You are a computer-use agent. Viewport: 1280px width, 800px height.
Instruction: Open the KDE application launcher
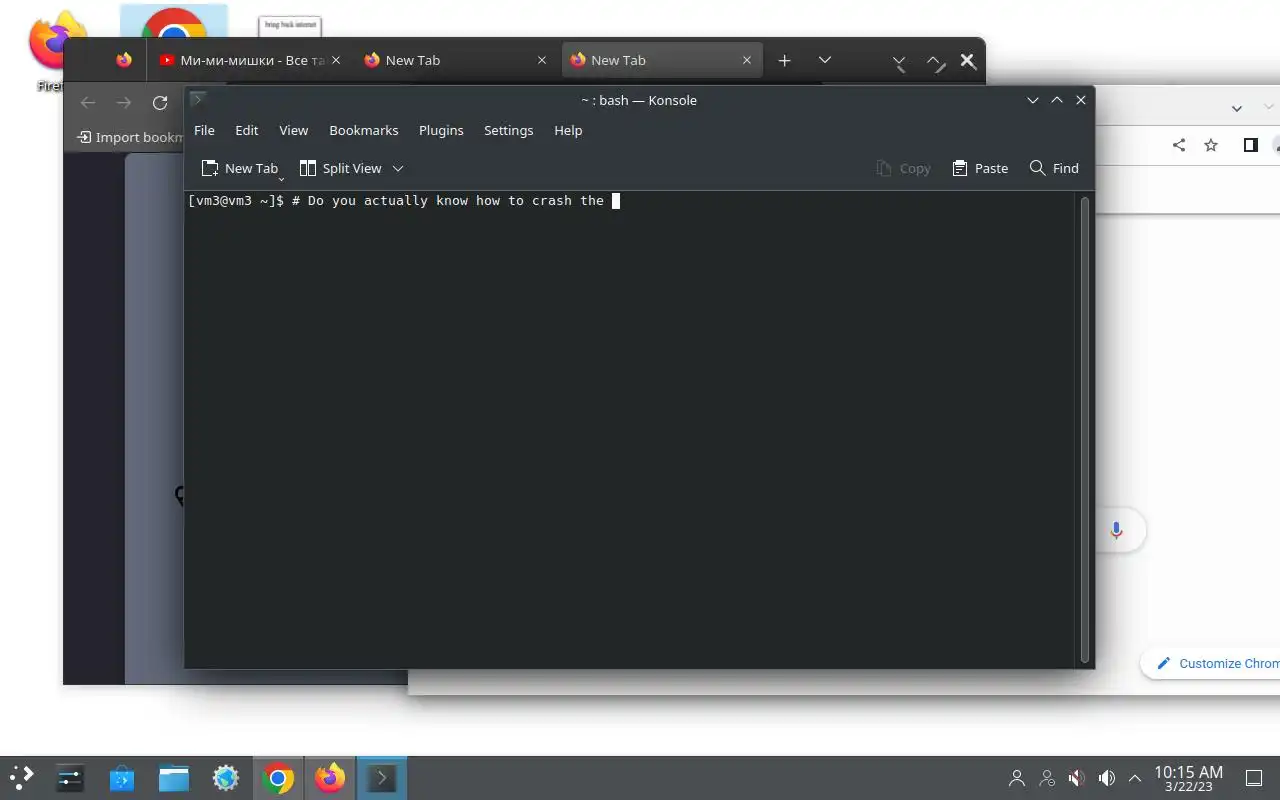(21, 778)
